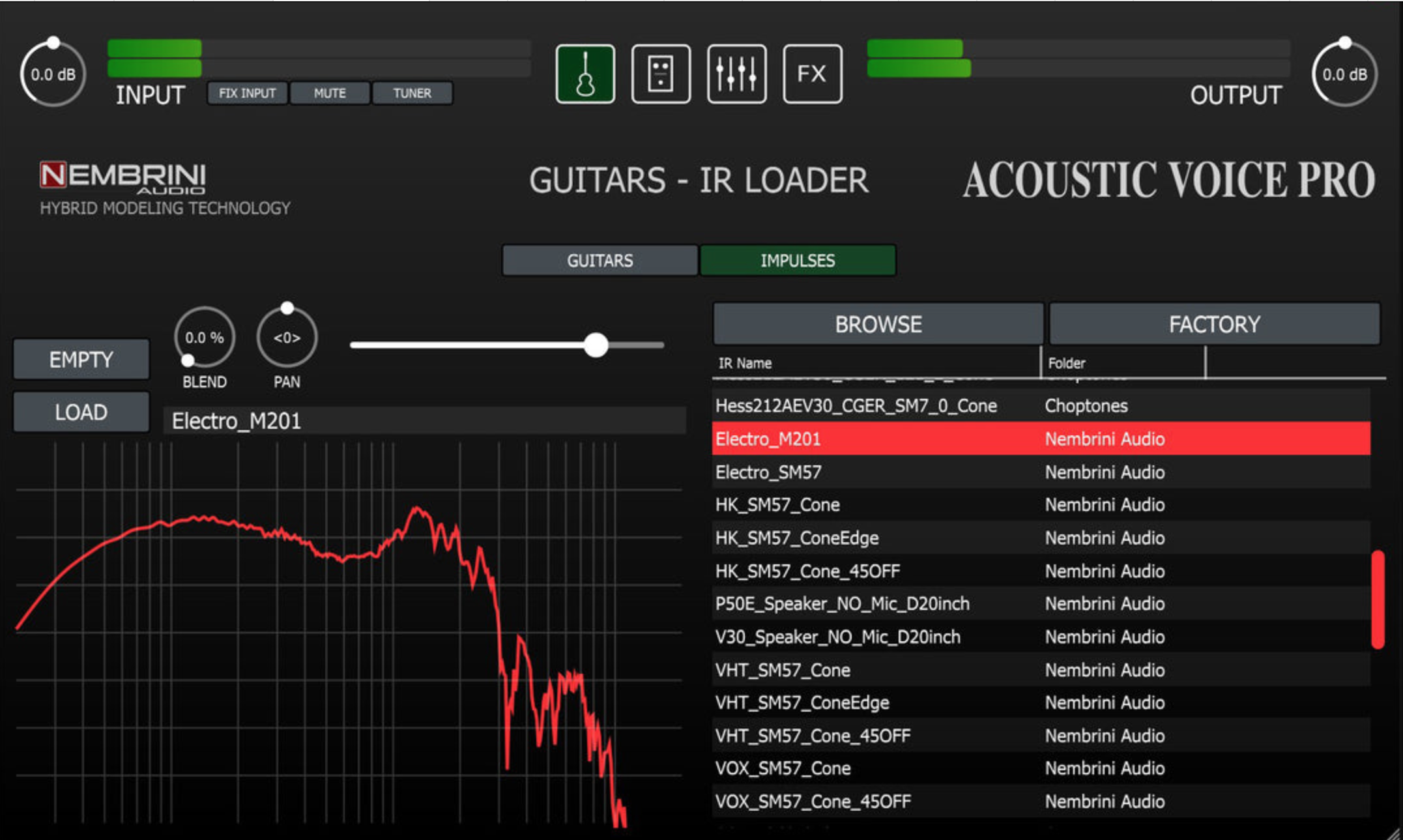
Task: Select the mixer faders section icon
Action: click(736, 72)
